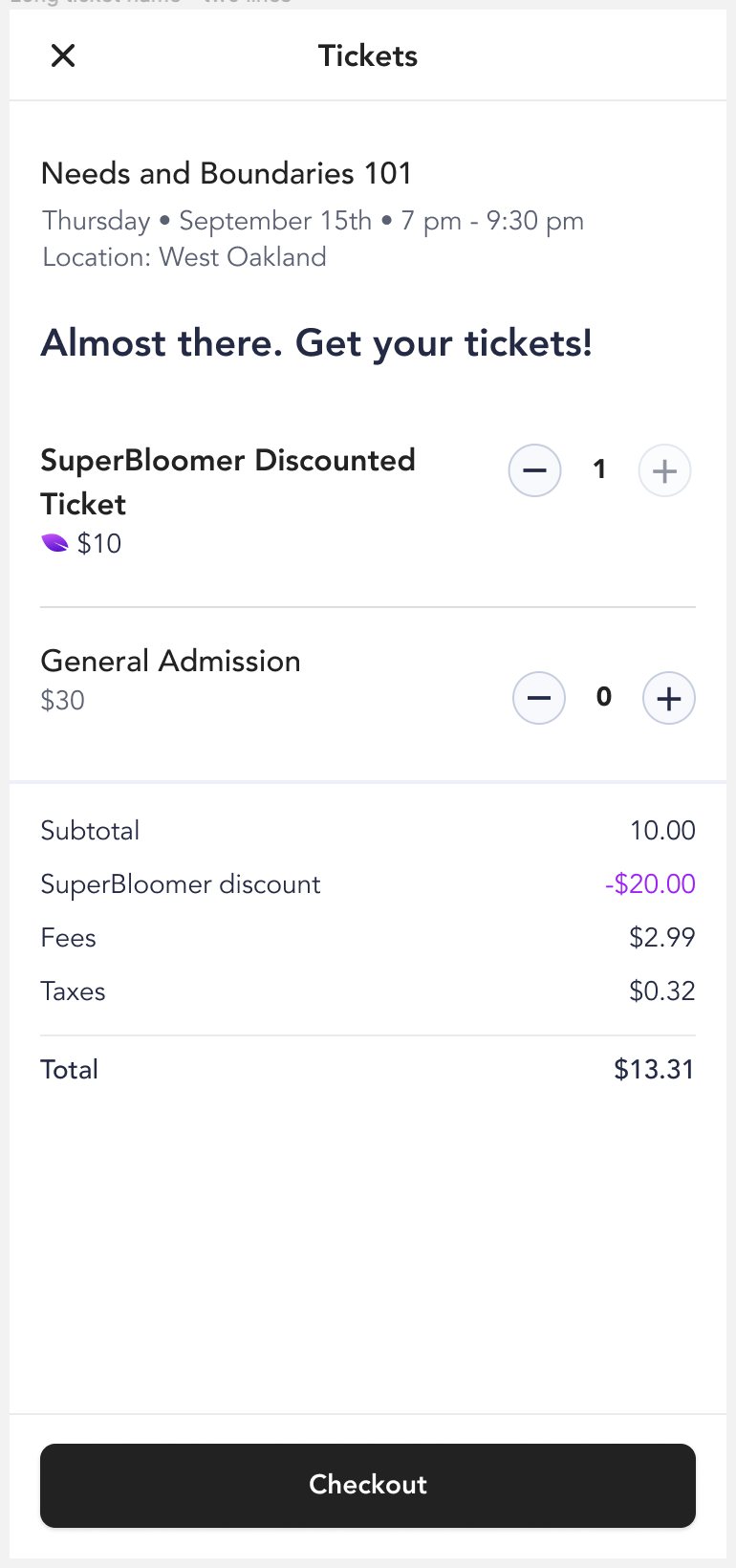Click the Fees amount $2.99
The width and height of the screenshot is (736, 1568).
click(x=662, y=937)
